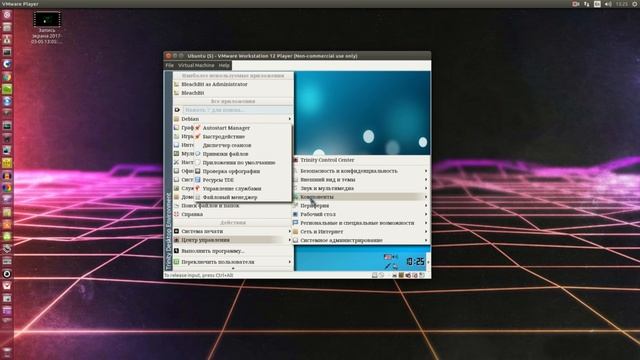Select the highlighted Компоненты entry
The image size is (640, 360).
[360, 197]
